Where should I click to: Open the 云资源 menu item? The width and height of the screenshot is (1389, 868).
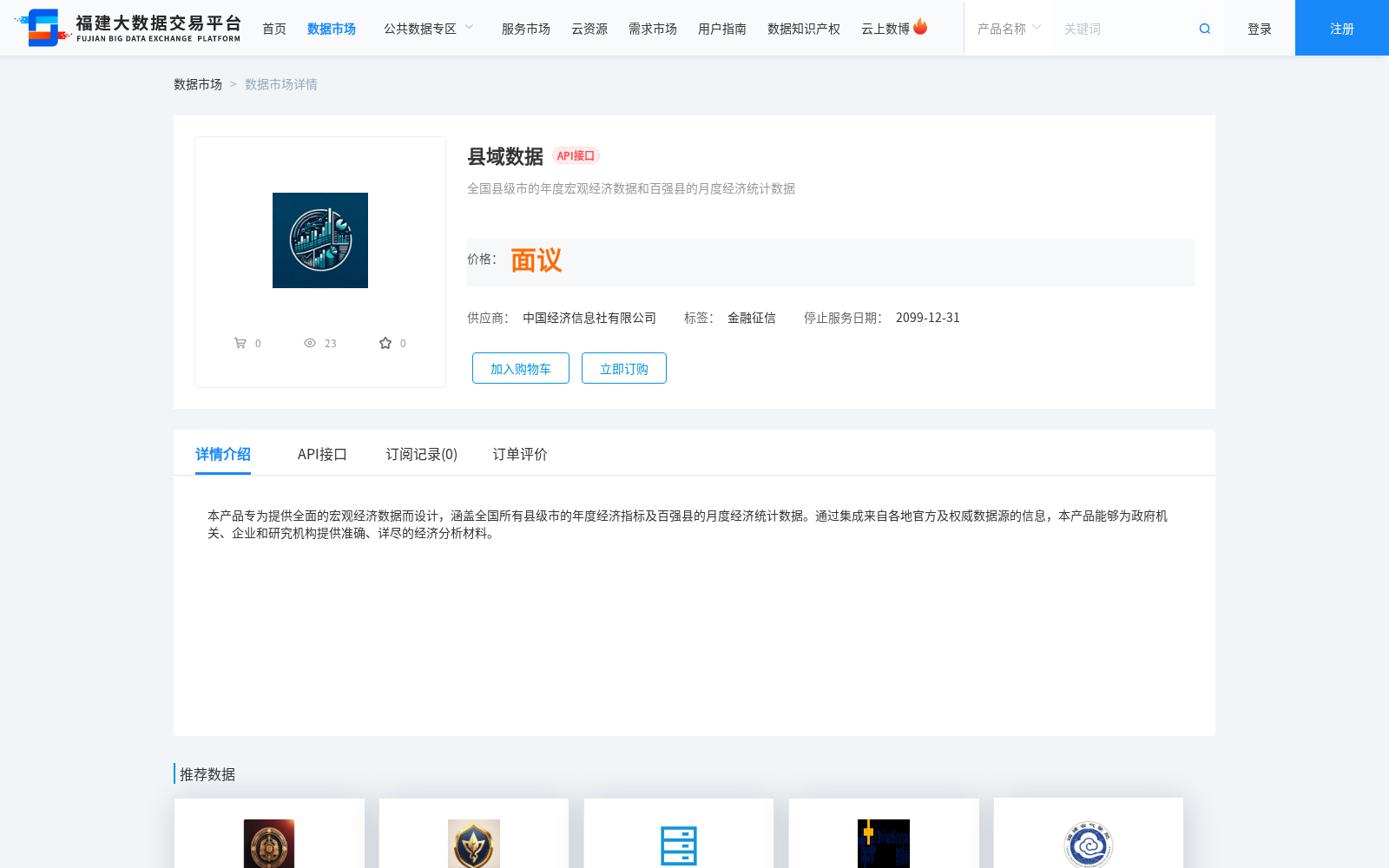[x=589, y=29]
